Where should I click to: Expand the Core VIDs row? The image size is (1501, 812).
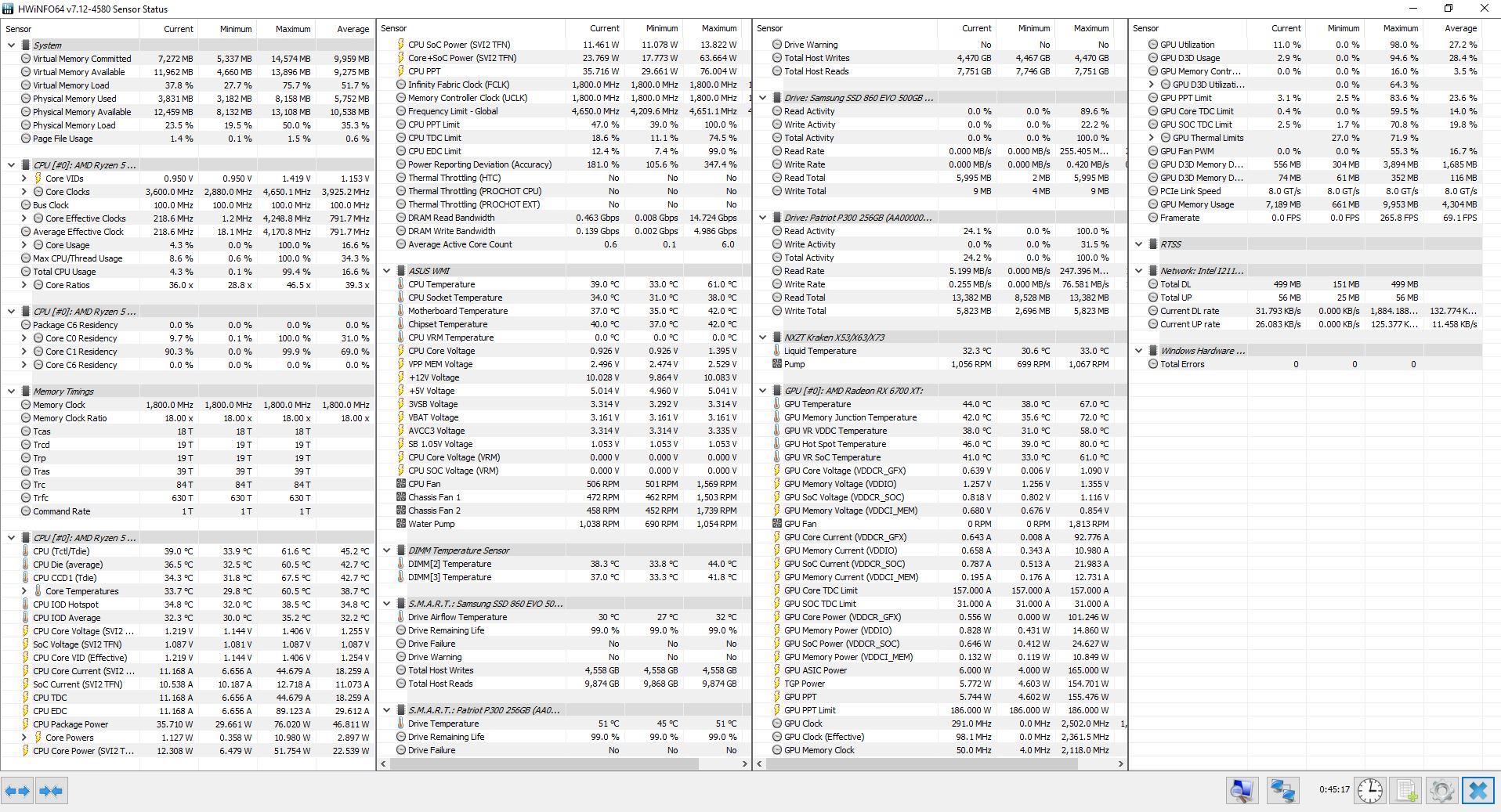point(24,179)
